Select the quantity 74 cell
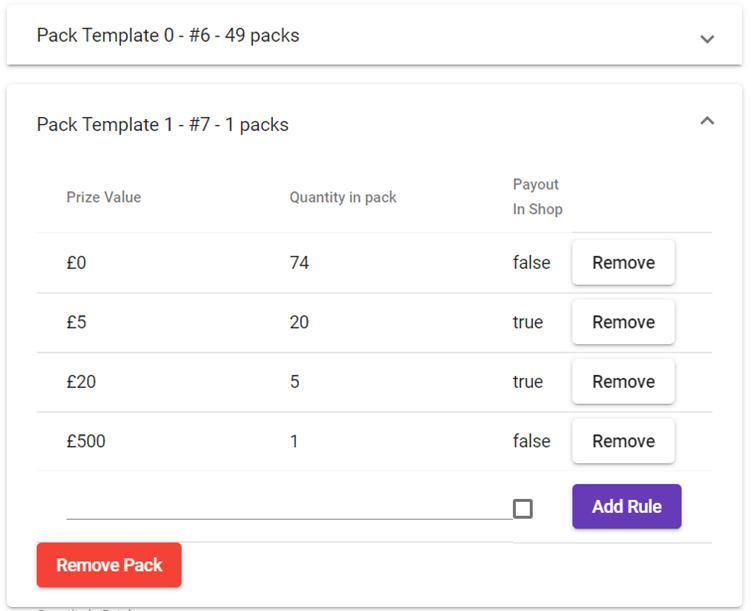Image resolution: width=752 pixels, height=611 pixels. click(x=299, y=263)
